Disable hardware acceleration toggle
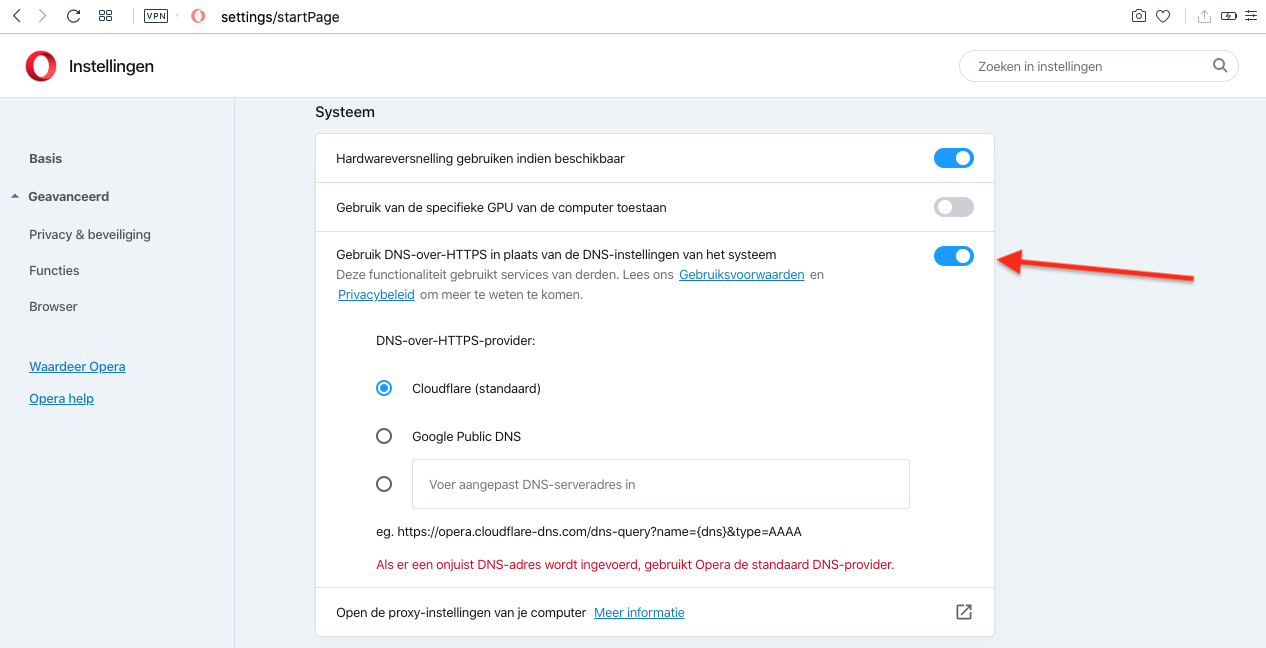 click(x=953, y=158)
